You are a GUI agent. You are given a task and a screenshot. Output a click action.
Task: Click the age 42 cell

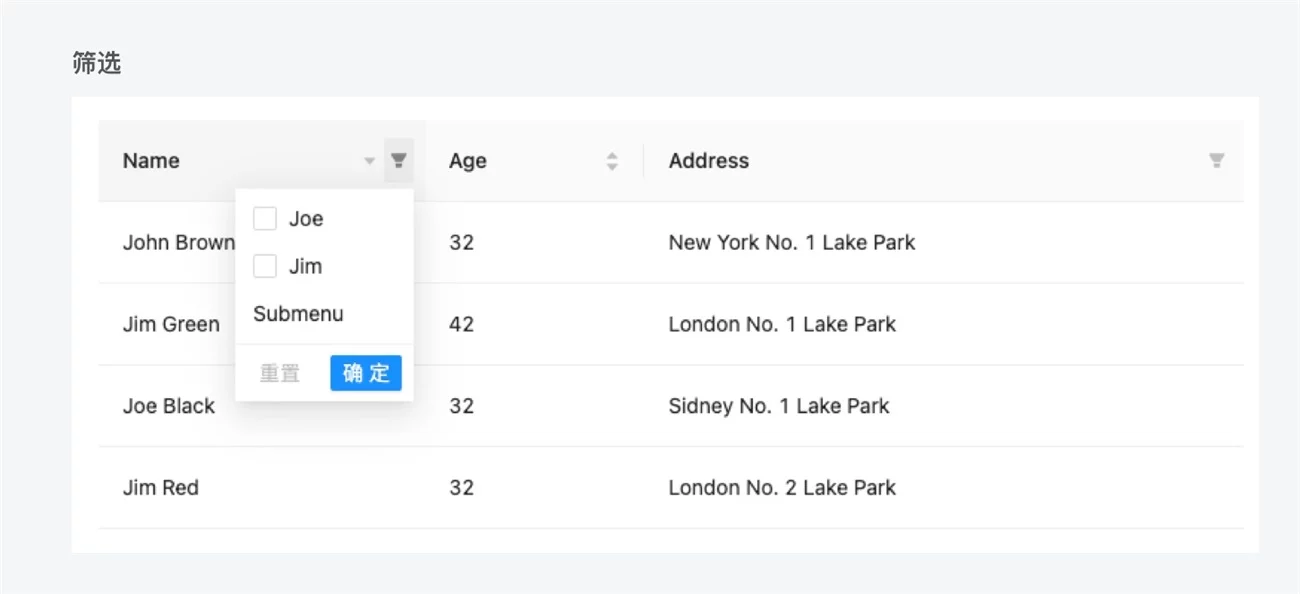tap(461, 325)
